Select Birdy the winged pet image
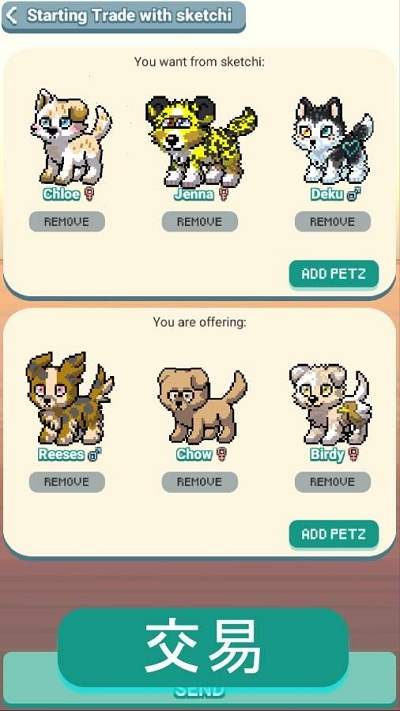 (331, 404)
